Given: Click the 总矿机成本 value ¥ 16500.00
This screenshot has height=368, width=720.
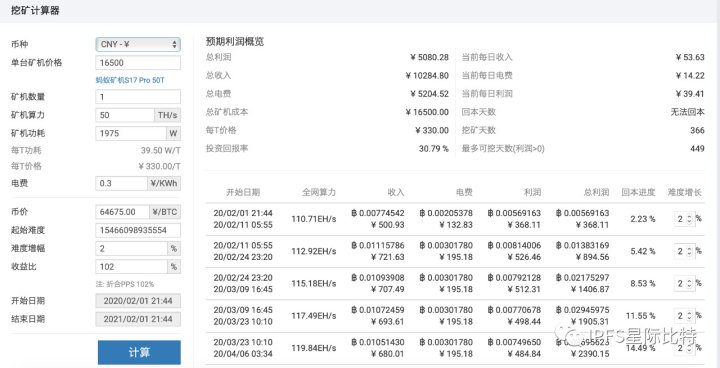Looking at the screenshot, I should pyautogui.click(x=427, y=112).
